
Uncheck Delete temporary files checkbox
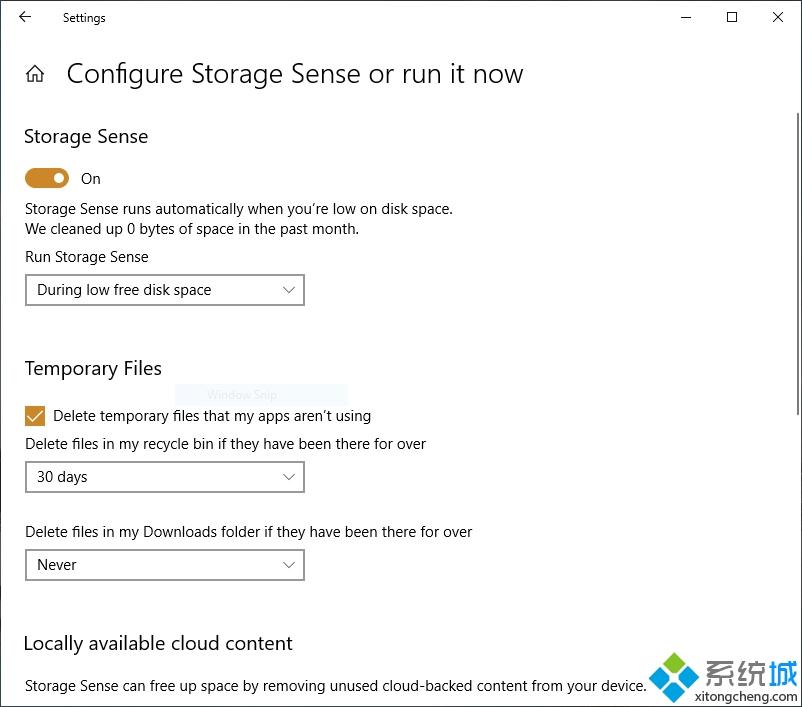click(x=35, y=416)
